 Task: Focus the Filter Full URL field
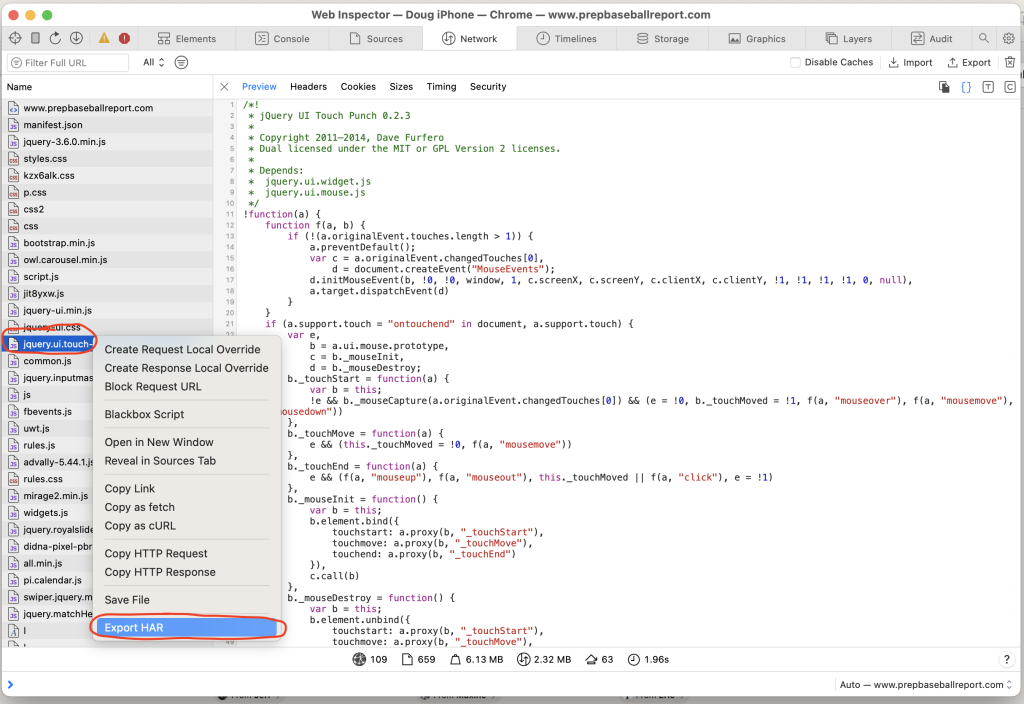tap(68, 63)
